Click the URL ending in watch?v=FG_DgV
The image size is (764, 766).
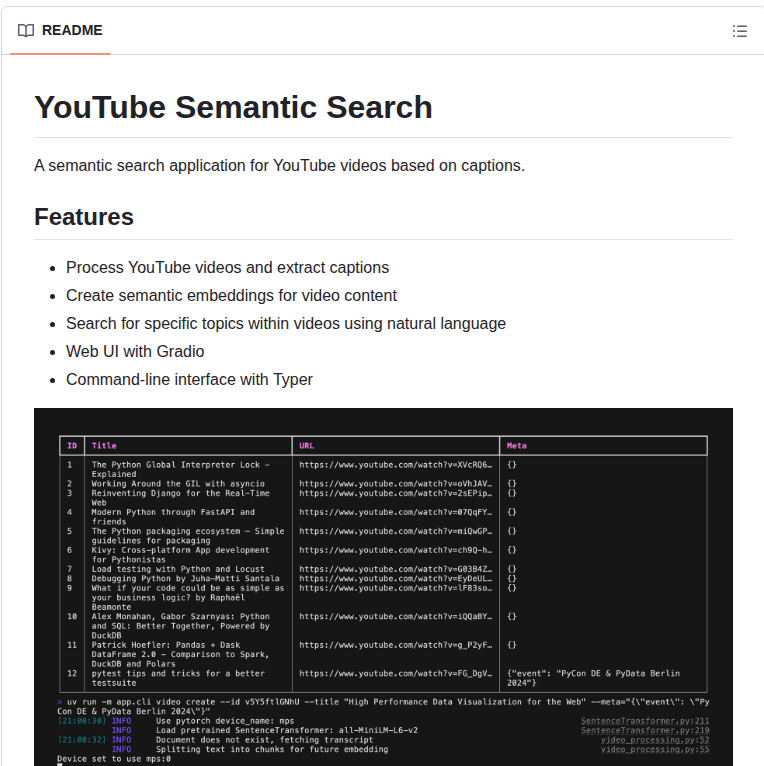396,673
